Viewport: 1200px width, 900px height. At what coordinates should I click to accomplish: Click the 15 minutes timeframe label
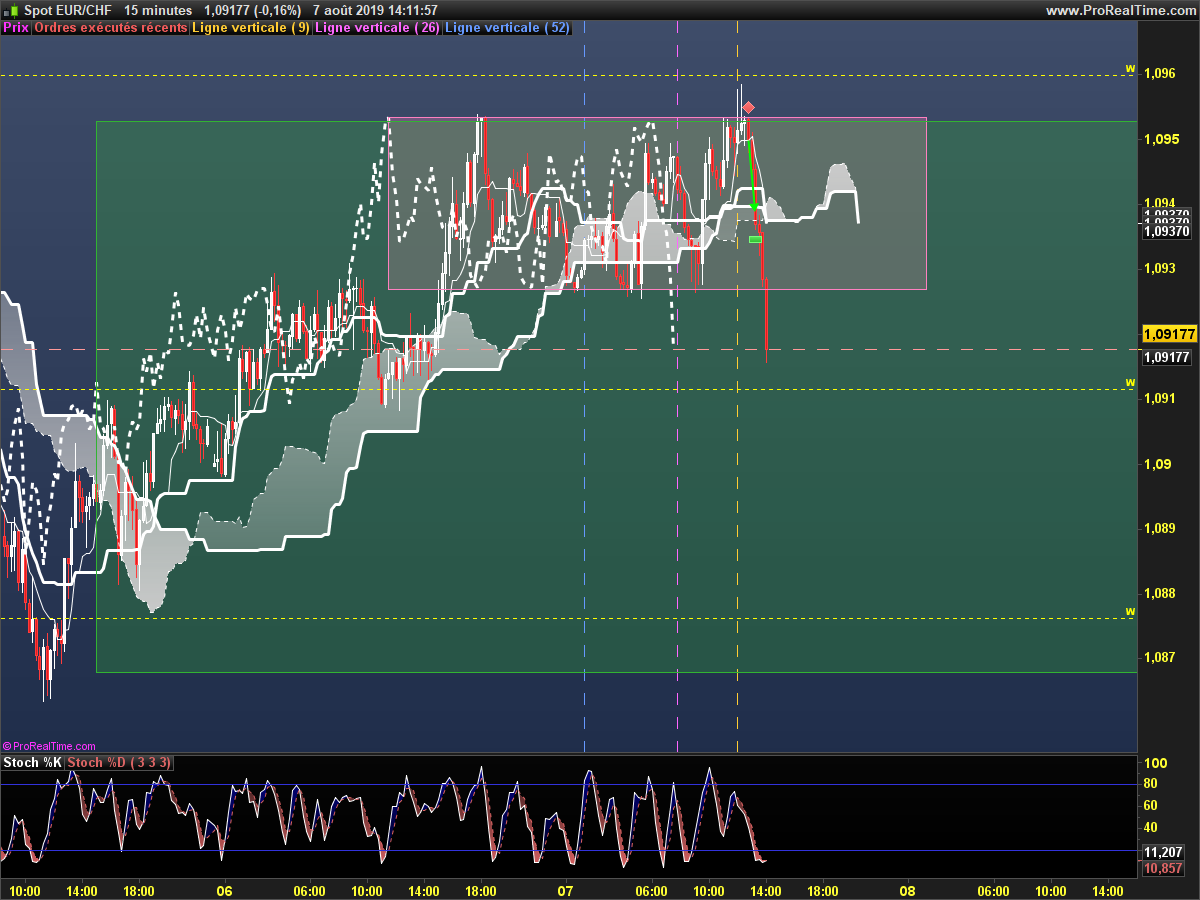pos(158,10)
